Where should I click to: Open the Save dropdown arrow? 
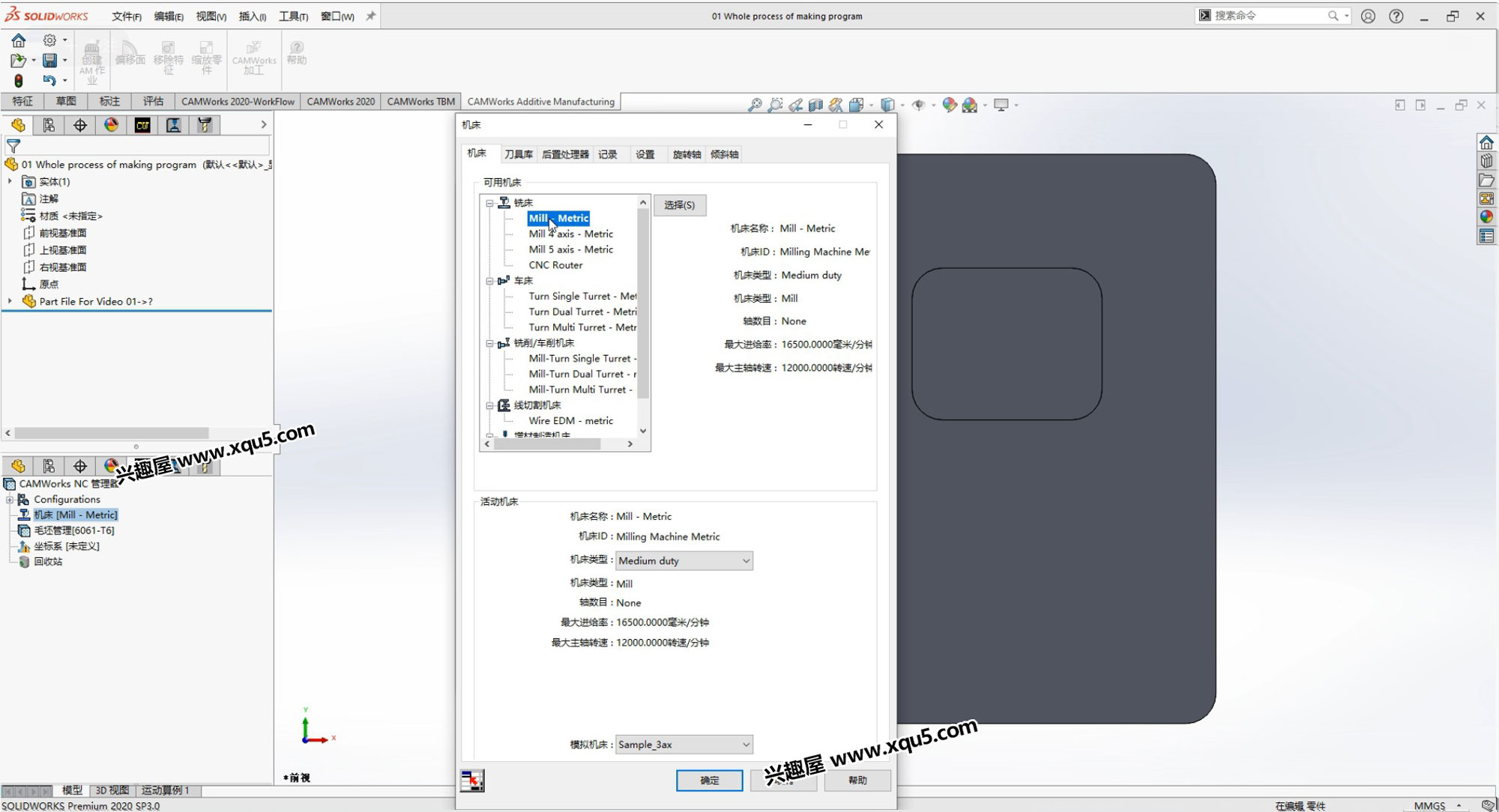coord(64,60)
